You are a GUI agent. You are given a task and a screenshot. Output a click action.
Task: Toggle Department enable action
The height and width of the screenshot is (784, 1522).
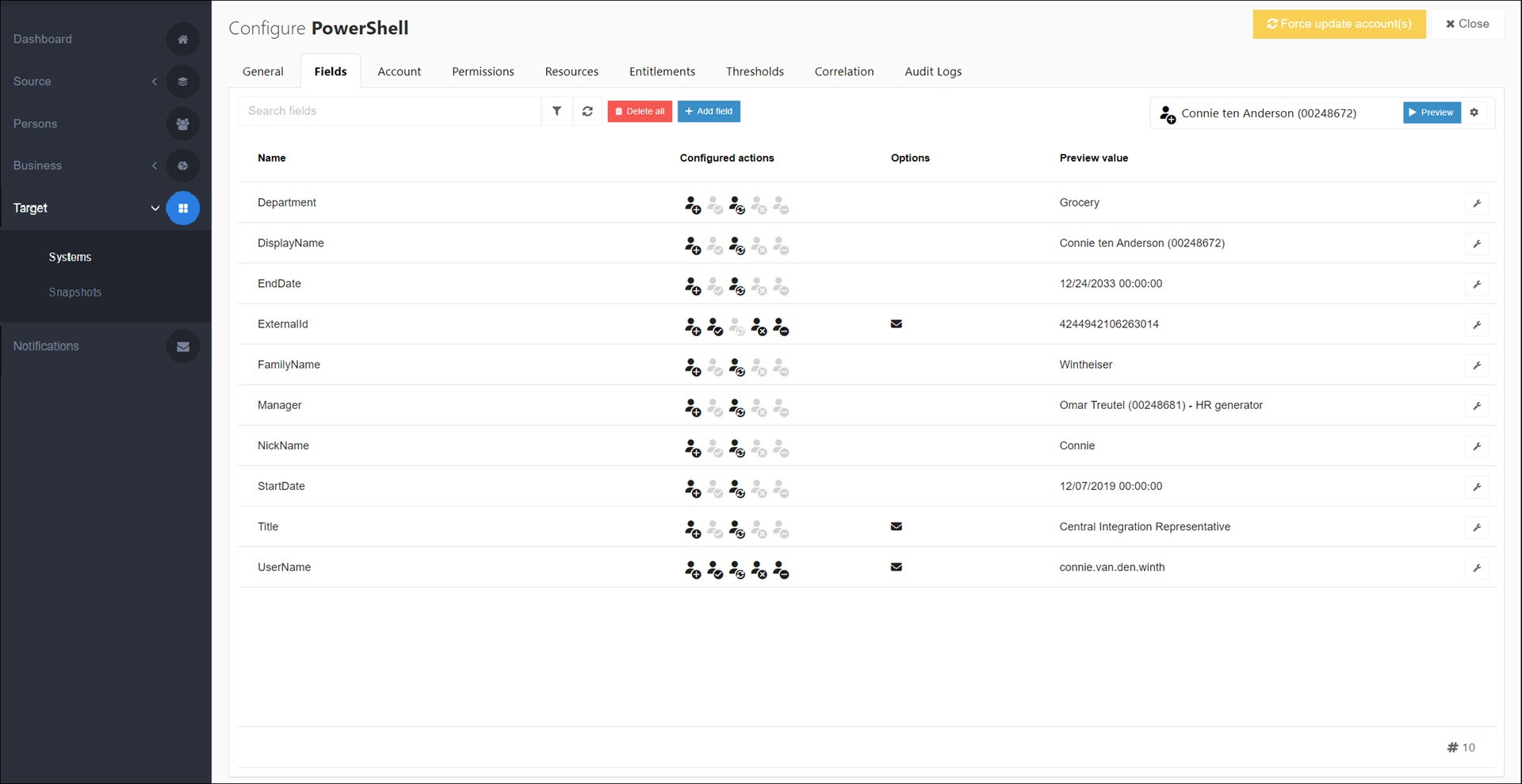(715, 205)
